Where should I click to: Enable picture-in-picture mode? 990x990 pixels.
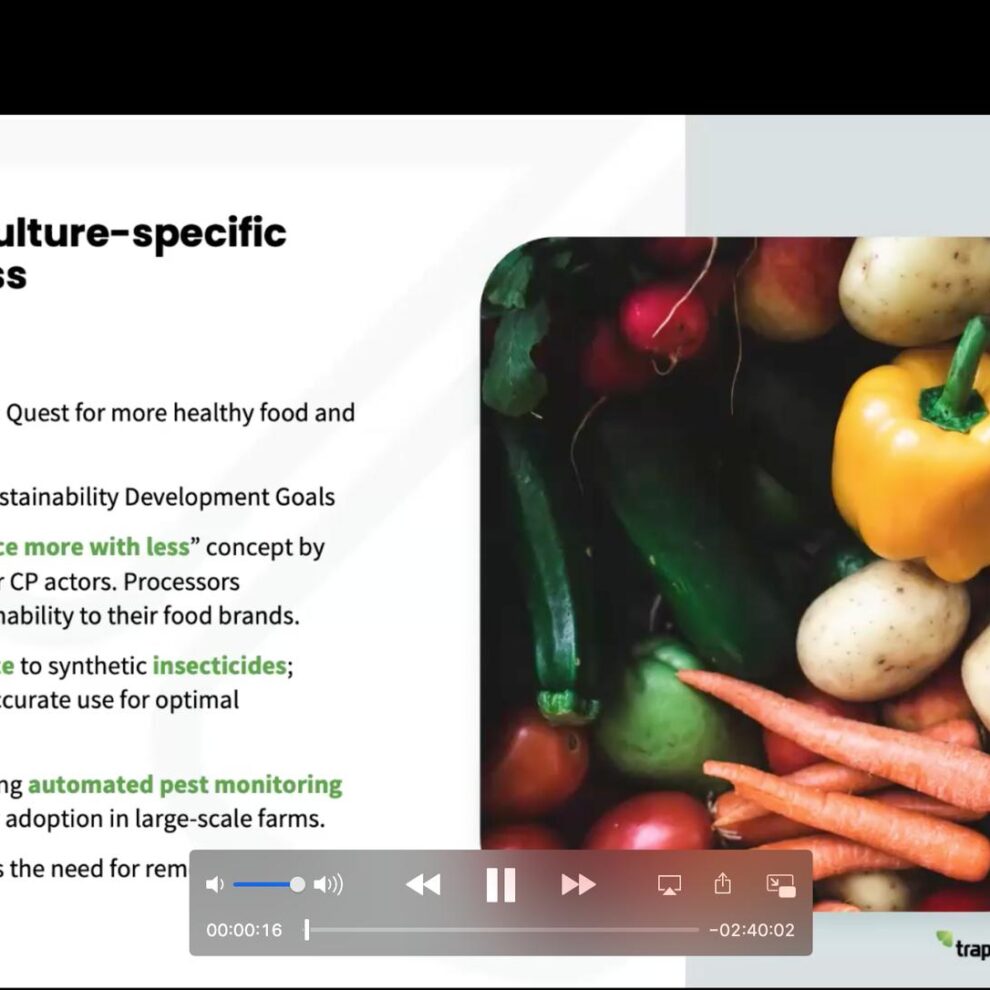pos(780,884)
